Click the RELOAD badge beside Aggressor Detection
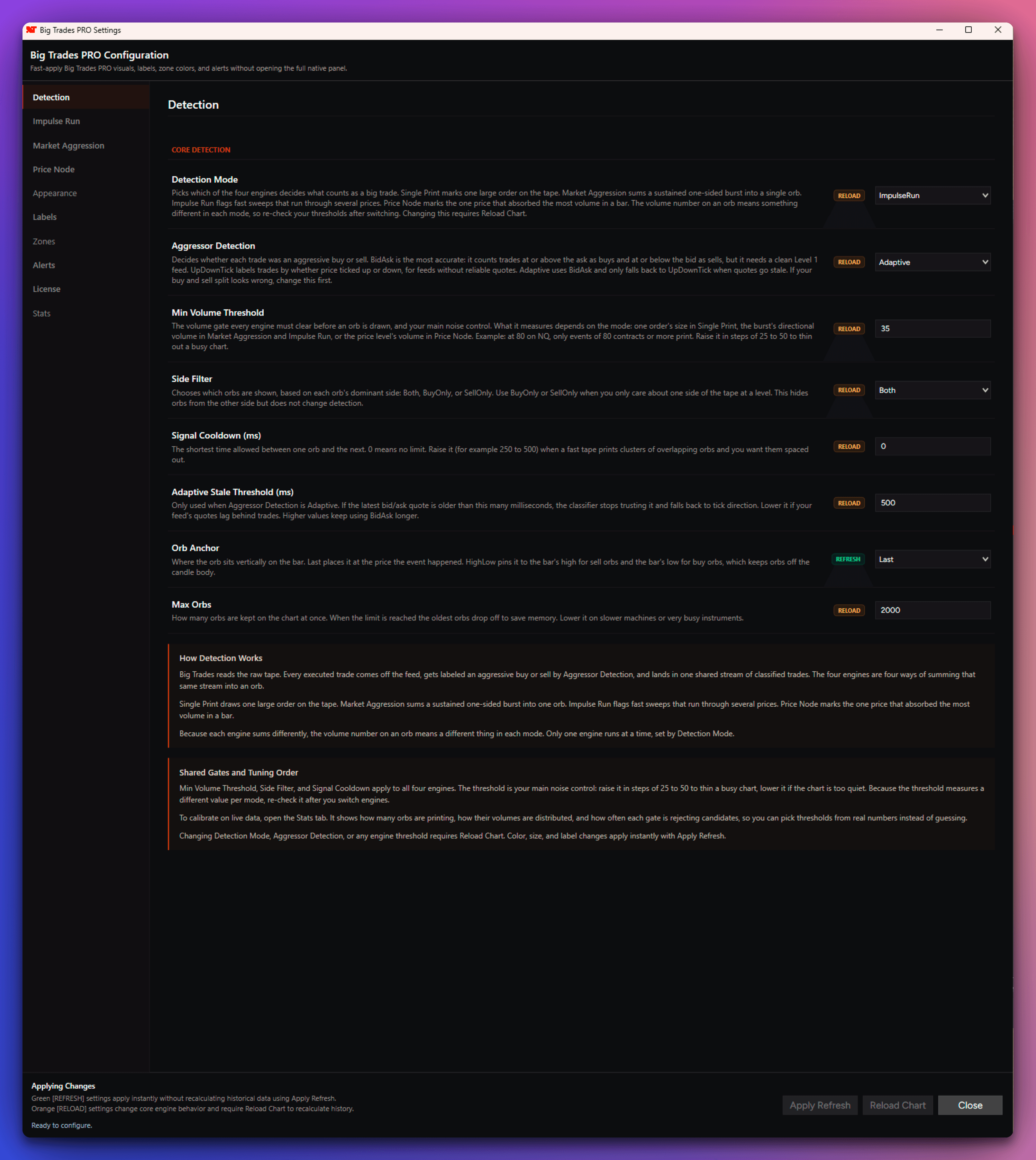The image size is (1036, 1160). tap(849, 262)
